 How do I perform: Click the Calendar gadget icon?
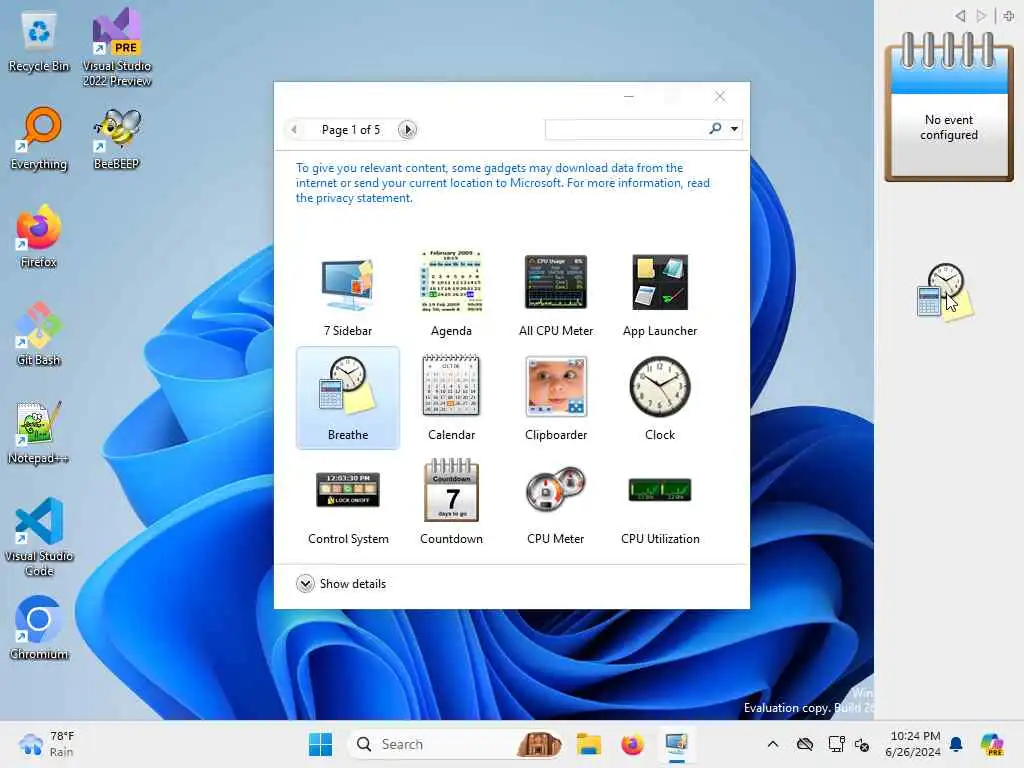(451, 385)
